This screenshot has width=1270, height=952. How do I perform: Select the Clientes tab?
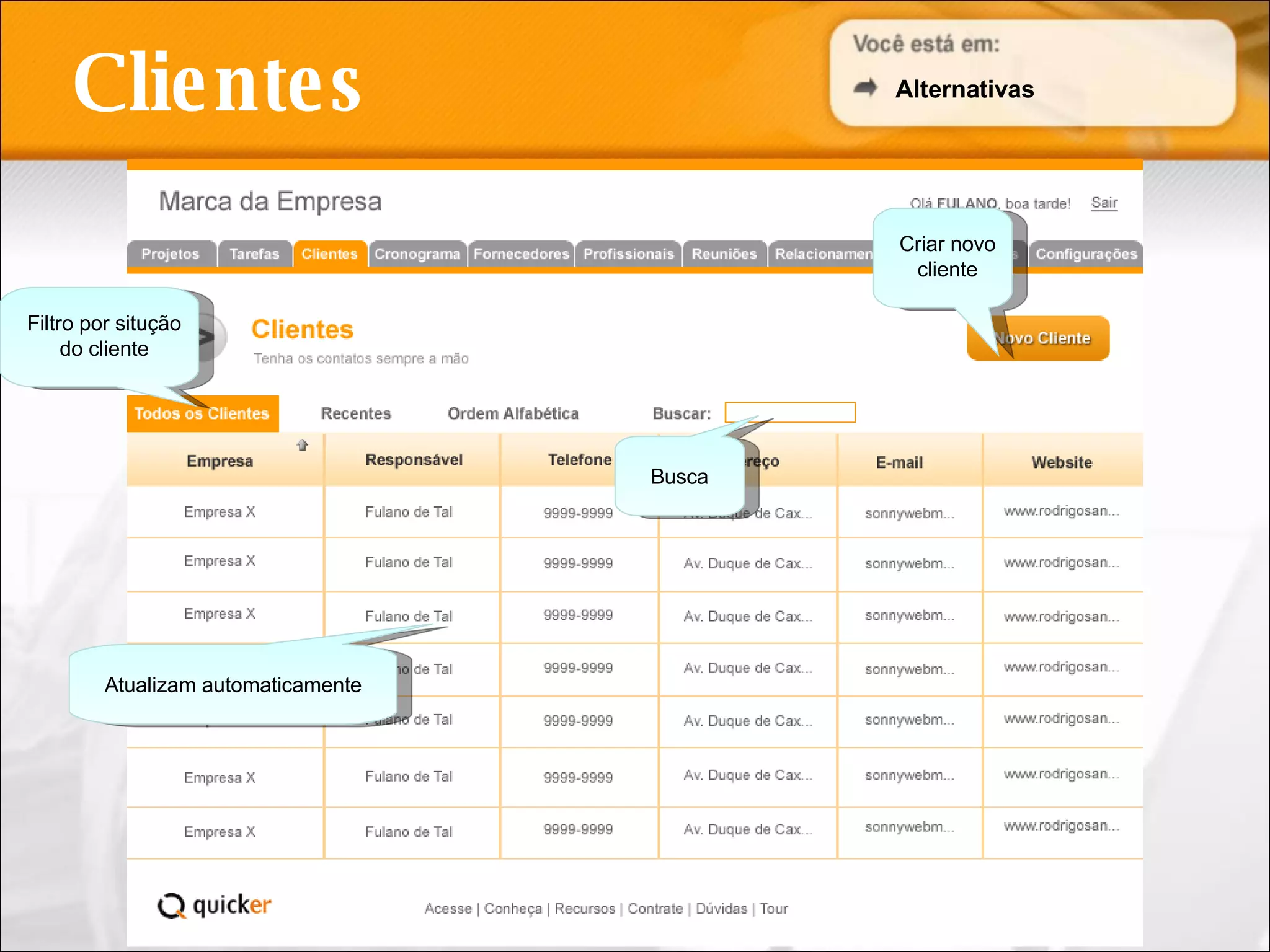coord(330,254)
